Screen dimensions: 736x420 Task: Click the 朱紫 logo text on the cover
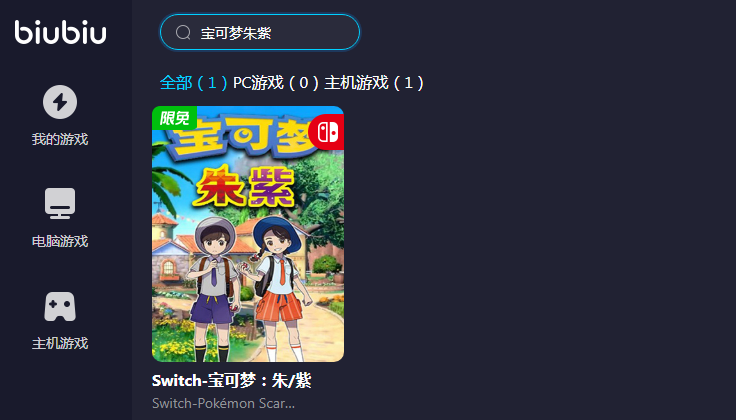244,186
